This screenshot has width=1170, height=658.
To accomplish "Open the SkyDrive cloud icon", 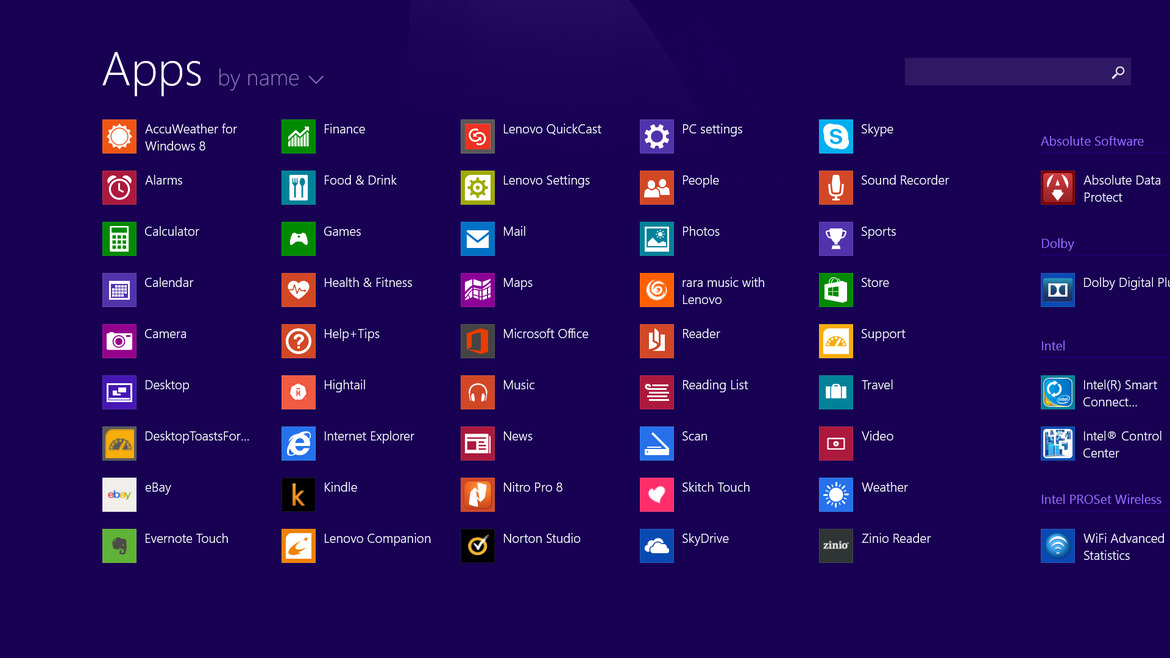I will 657,546.
